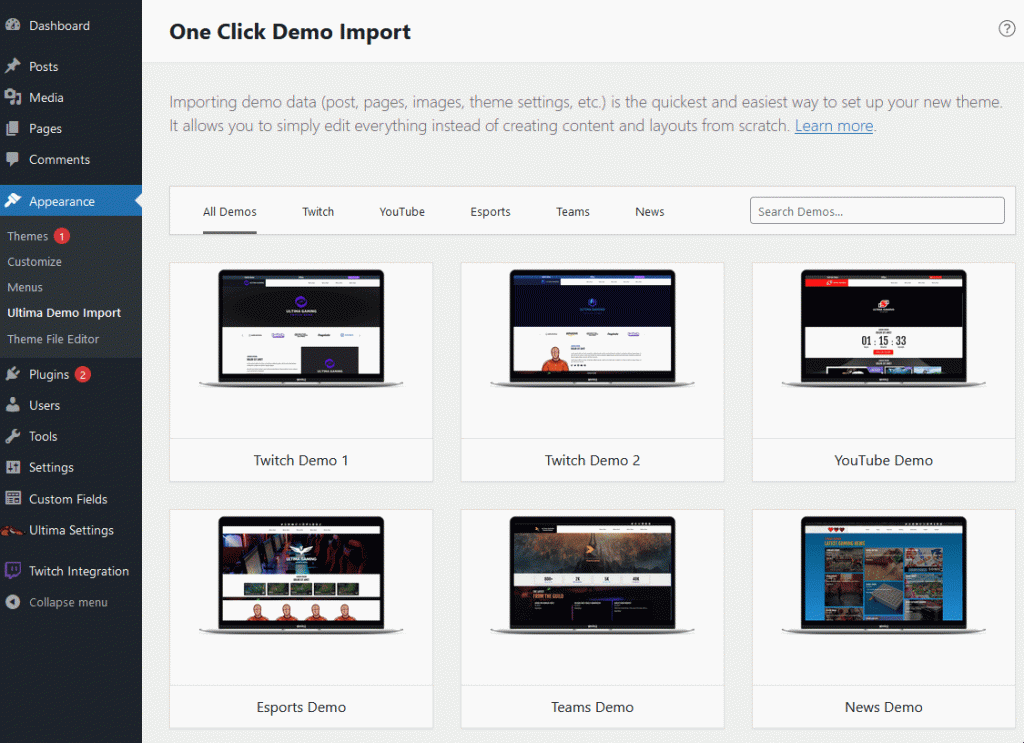Click the Custom Fields table icon

pyautogui.click(x=12, y=498)
